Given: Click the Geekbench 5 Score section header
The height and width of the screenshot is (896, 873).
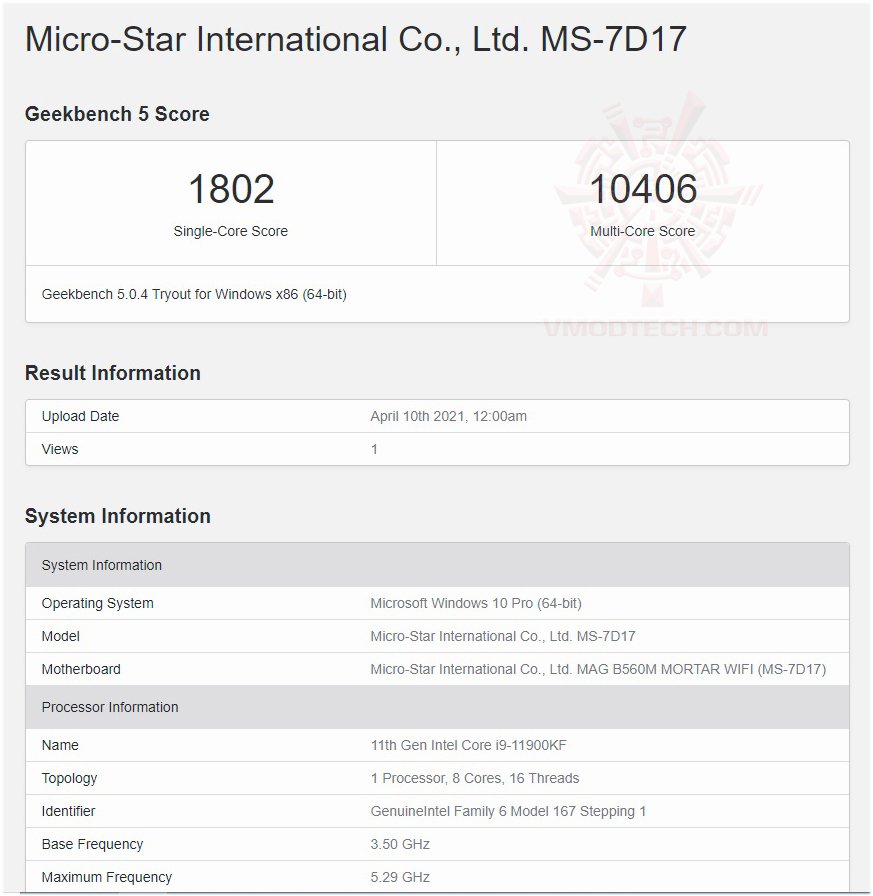Looking at the screenshot, I should [x=117, y=114].
